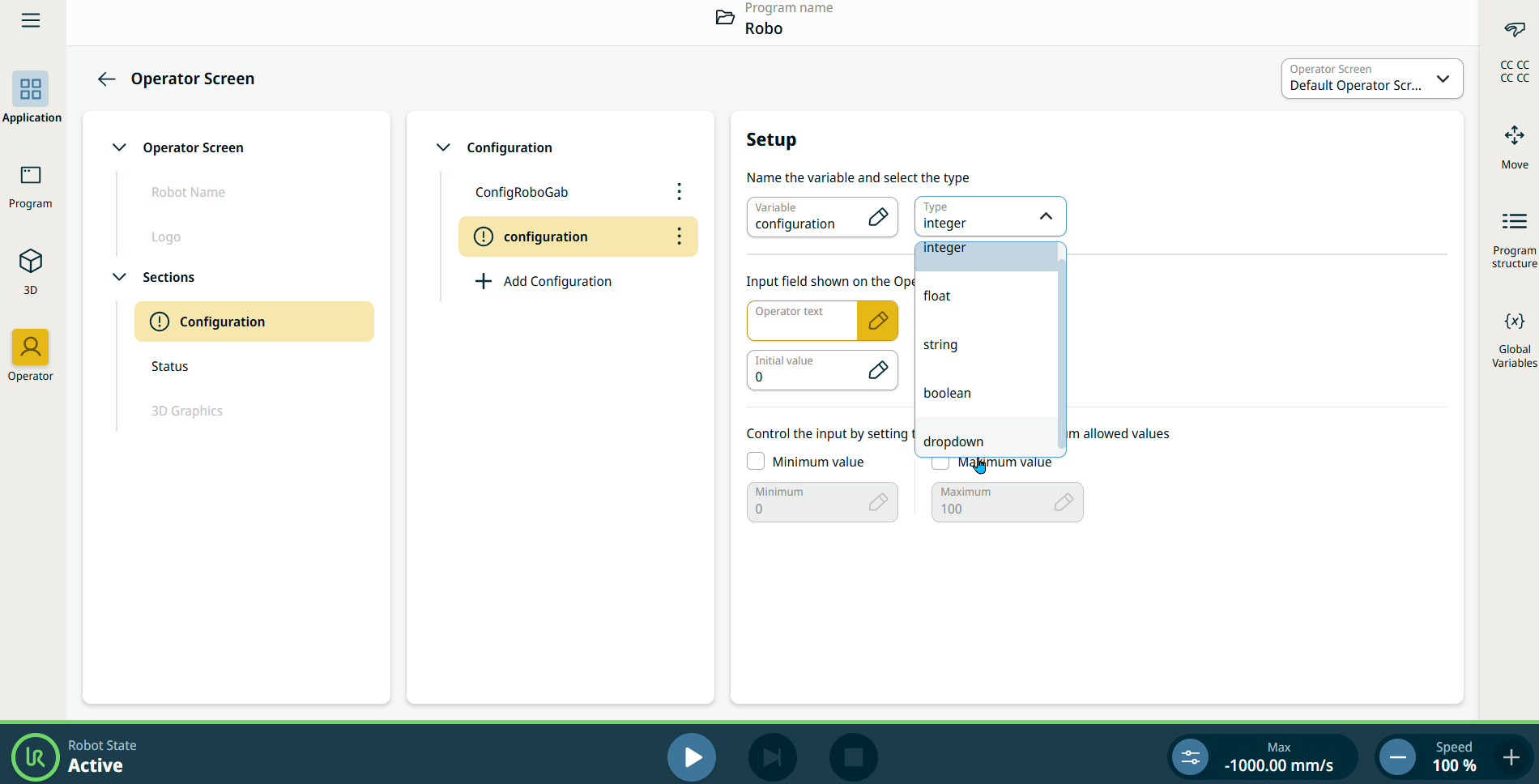
Task: Edit Operator text with pencil icon
Action: click(x=877, y=322)
